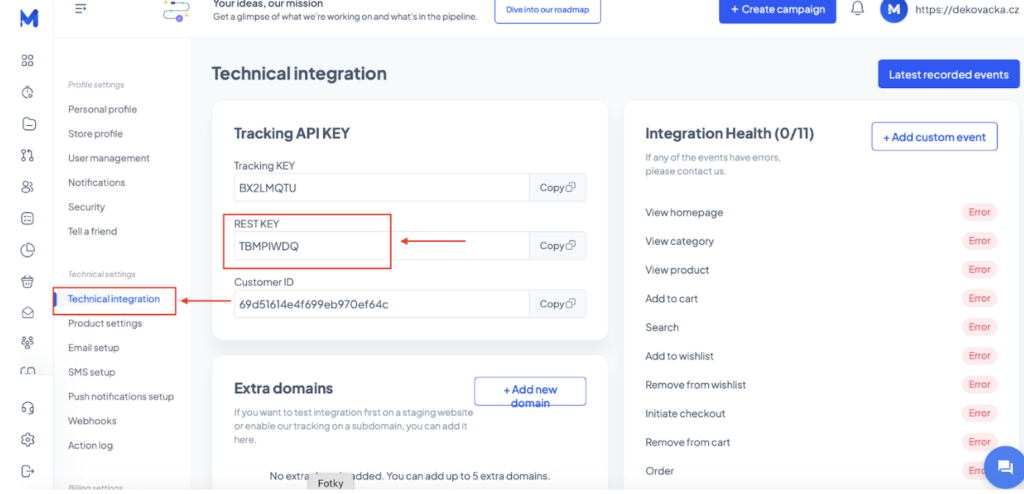
Task: Collapse the sidebar menu toggle icon
Action: (x=81, y=9)
